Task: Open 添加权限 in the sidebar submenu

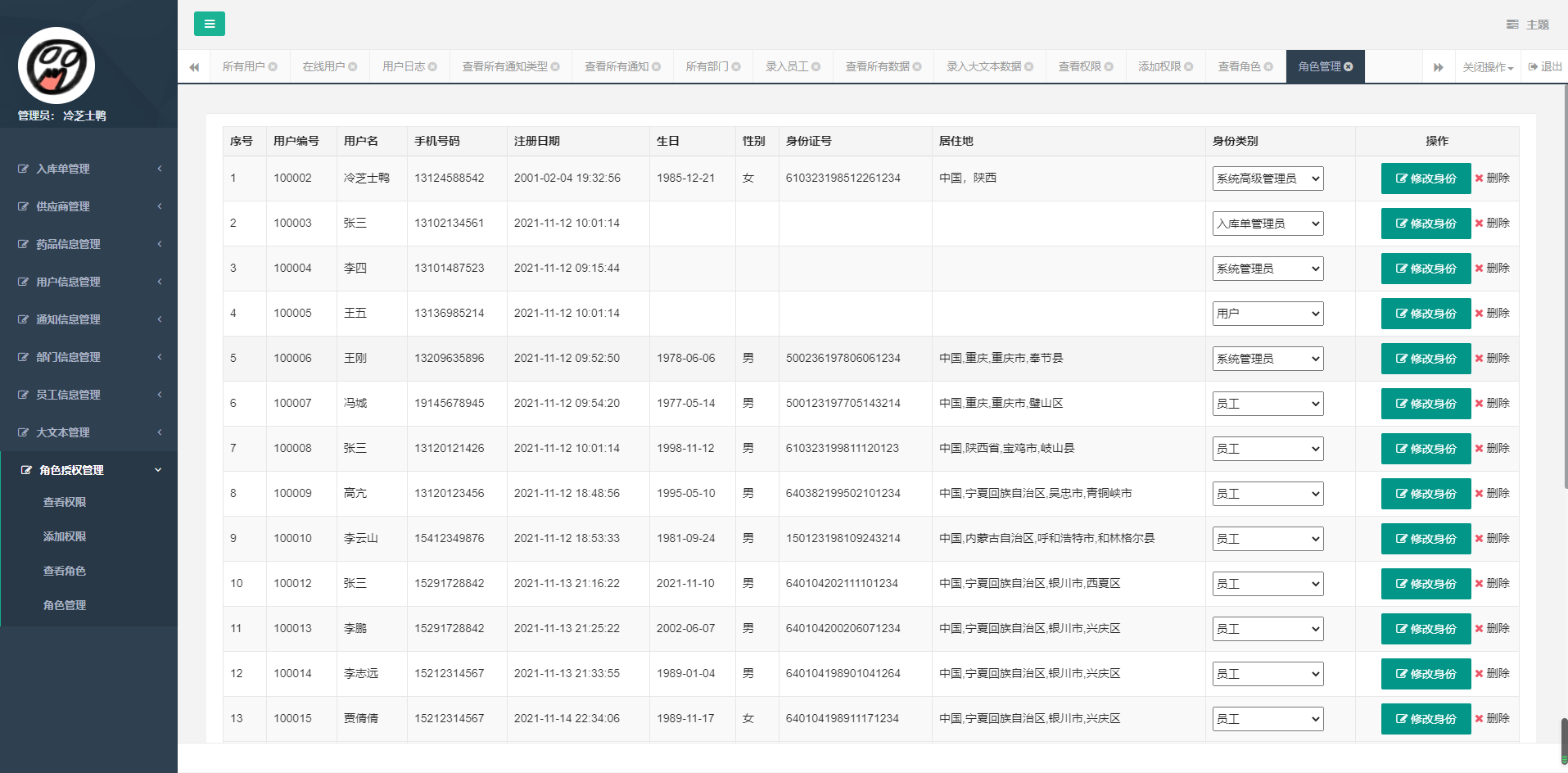Action: pyautogui.click(x=65, y=536)
